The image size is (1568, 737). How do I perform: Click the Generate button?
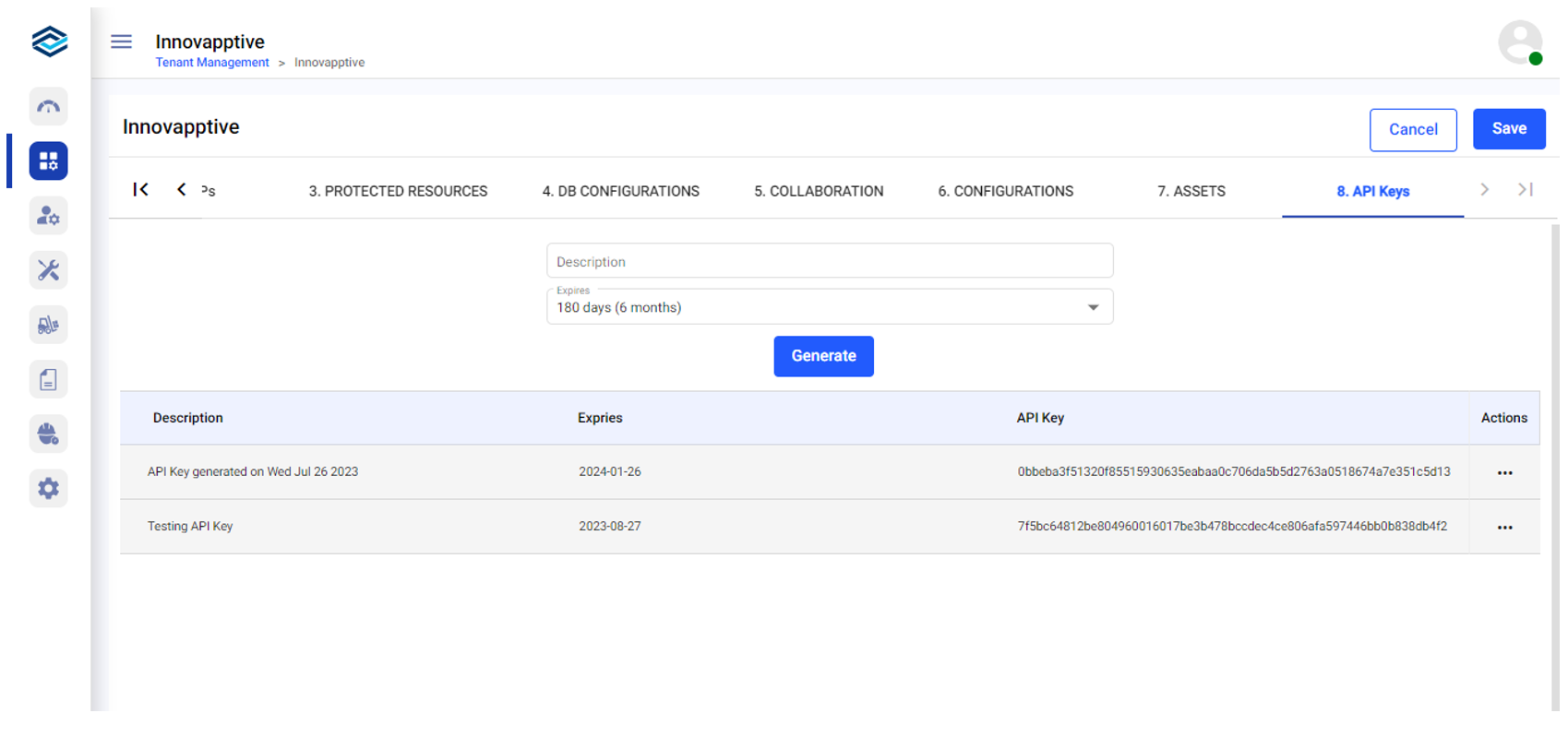[x=823, y=356]
